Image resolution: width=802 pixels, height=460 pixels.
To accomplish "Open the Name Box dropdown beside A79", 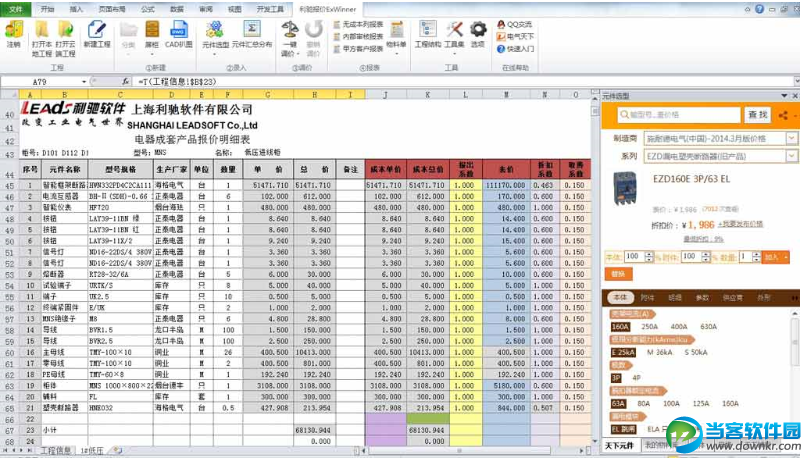I will coord(84,82).
